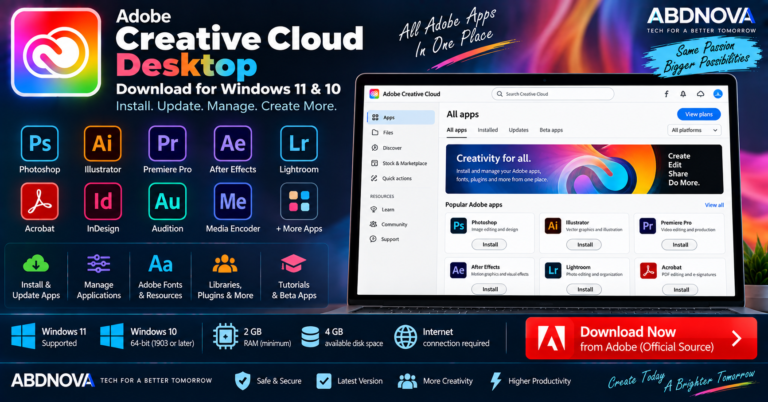This screenshot has width=768, height=402.
Task: Click the Audition Au icon
Action: pyautogui.click(x=168, y=201)
